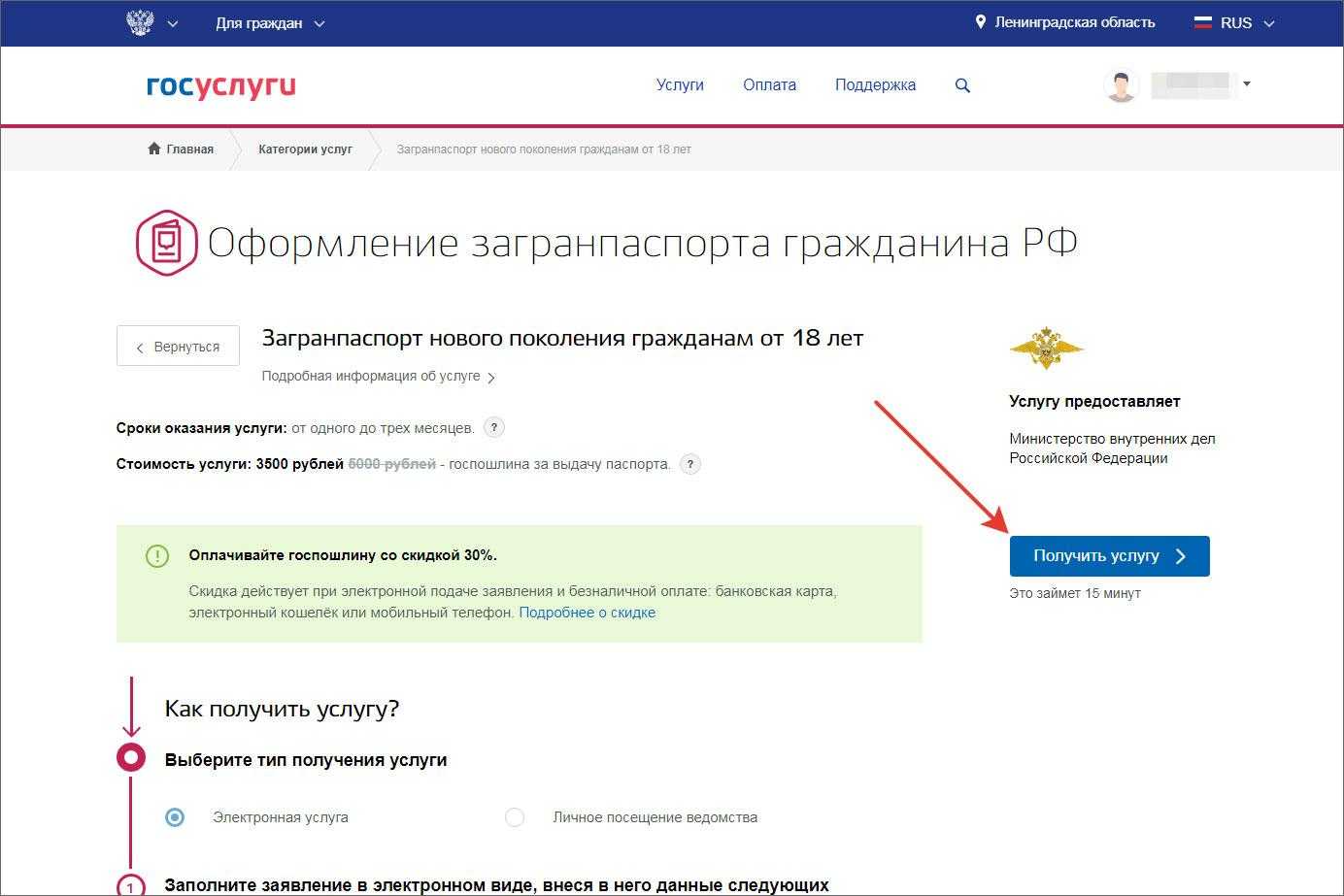Open the 'Поддержка' menu item
1344x896 pixels.
tap(875, 85)
